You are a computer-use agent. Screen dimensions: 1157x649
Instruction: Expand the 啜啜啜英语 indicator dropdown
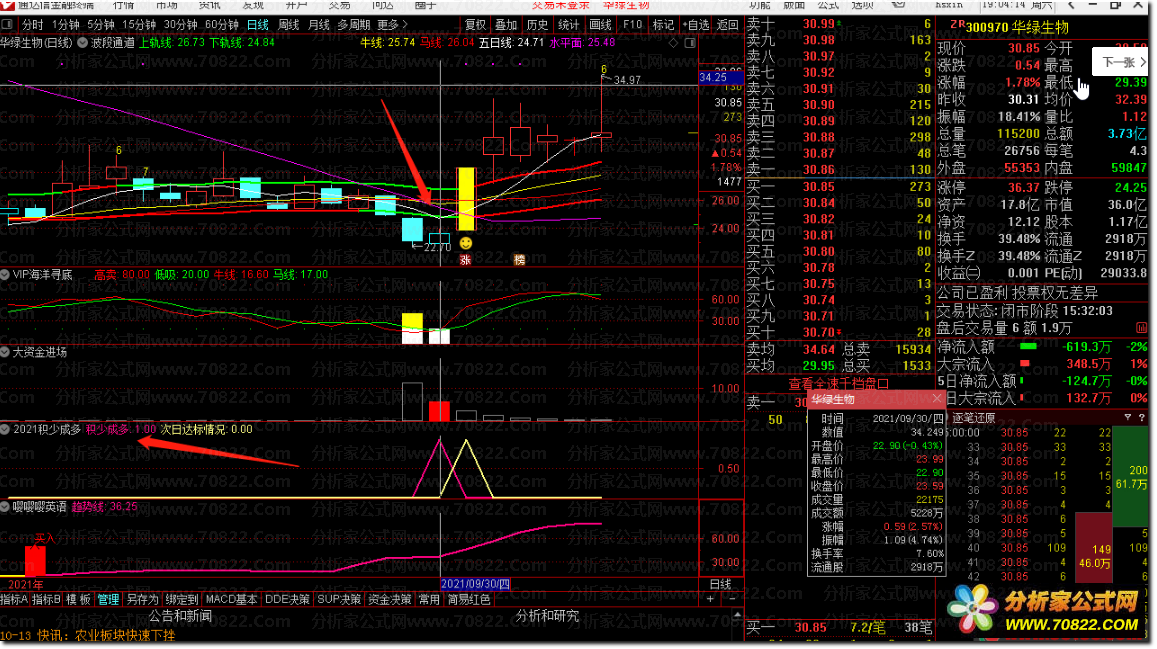point(5,507)
